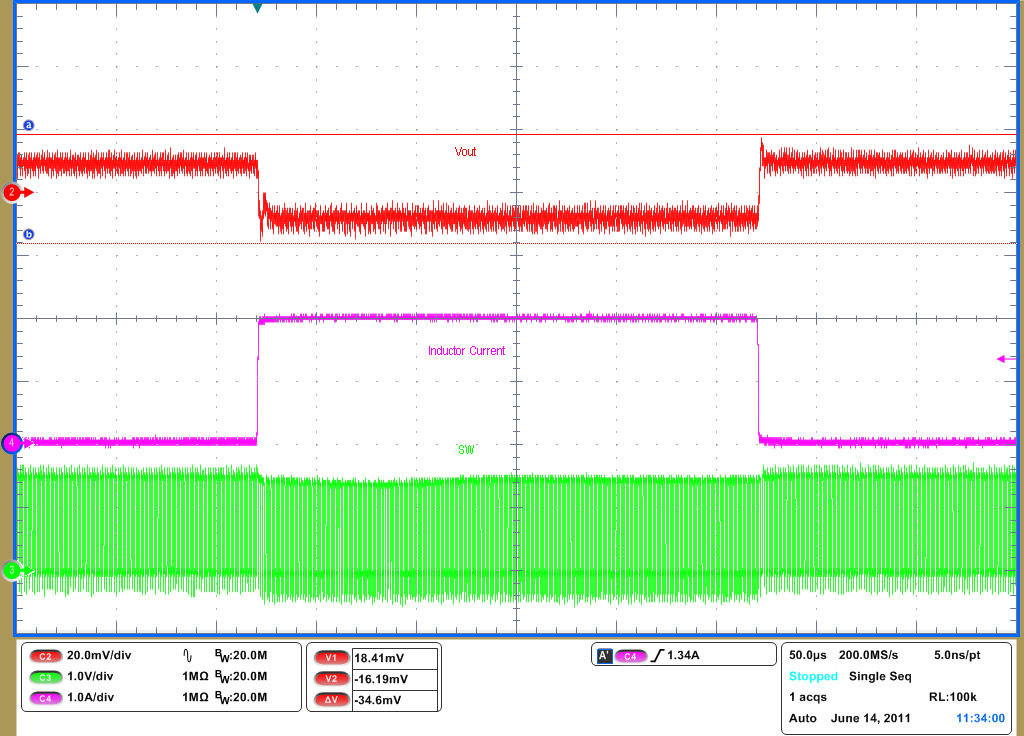Open the 50.0µs timebase selector
Screen dimensions: 1024x736
808,654
